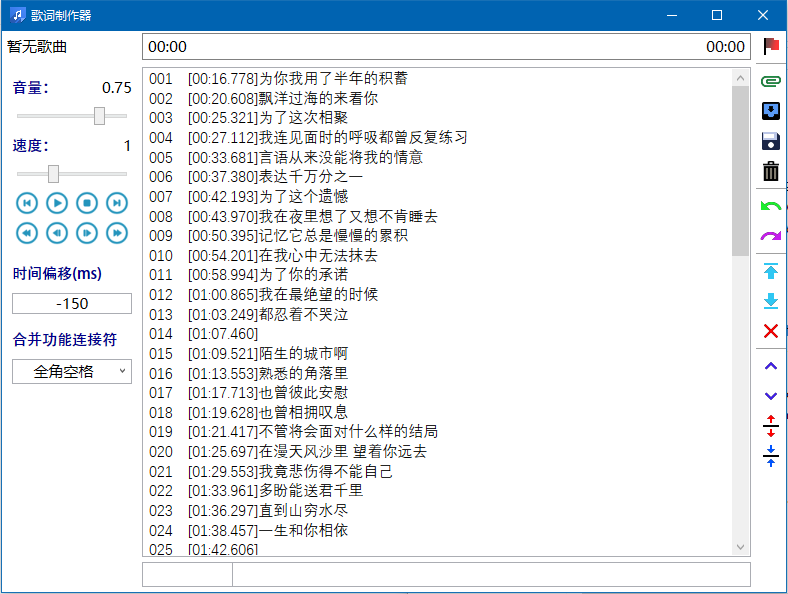Click the speed slider handle

point(53,174)
